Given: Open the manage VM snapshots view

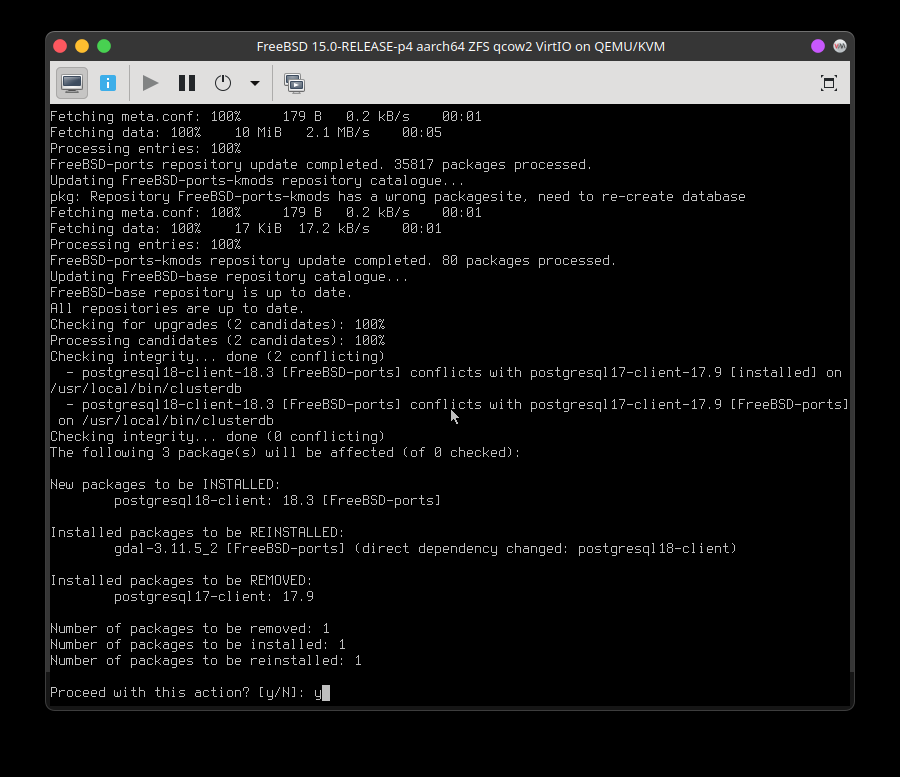Looking at the screenshot, I should tap(294, 83).
